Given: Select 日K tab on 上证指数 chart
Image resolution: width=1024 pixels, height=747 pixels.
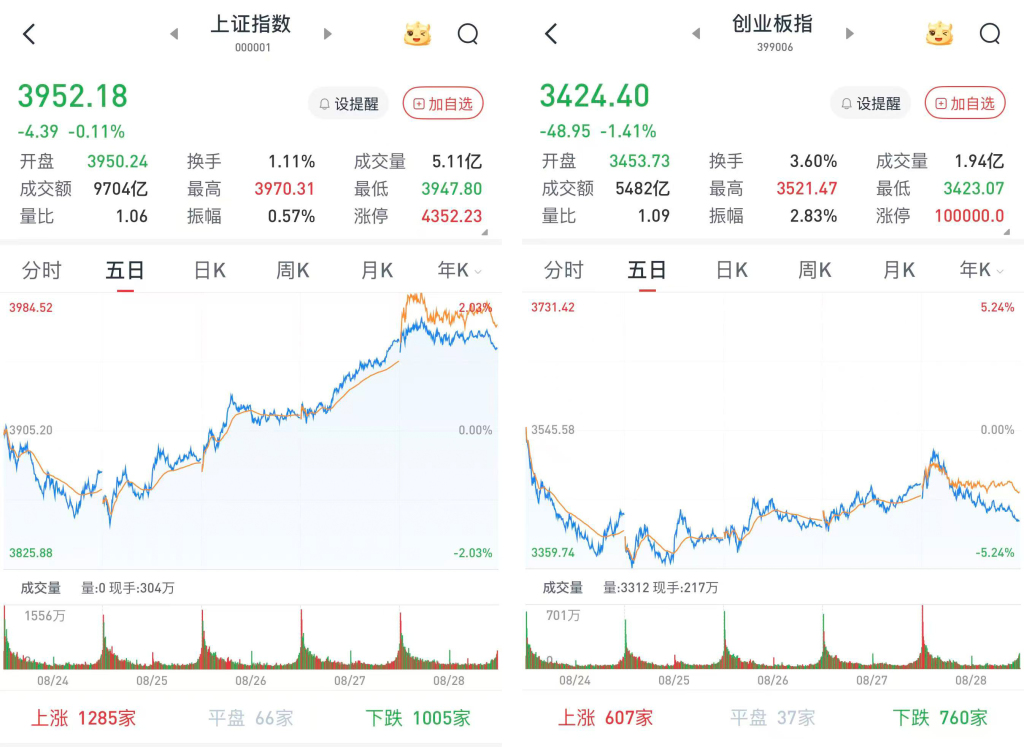Looking at the screenshot, I should 210,270.
